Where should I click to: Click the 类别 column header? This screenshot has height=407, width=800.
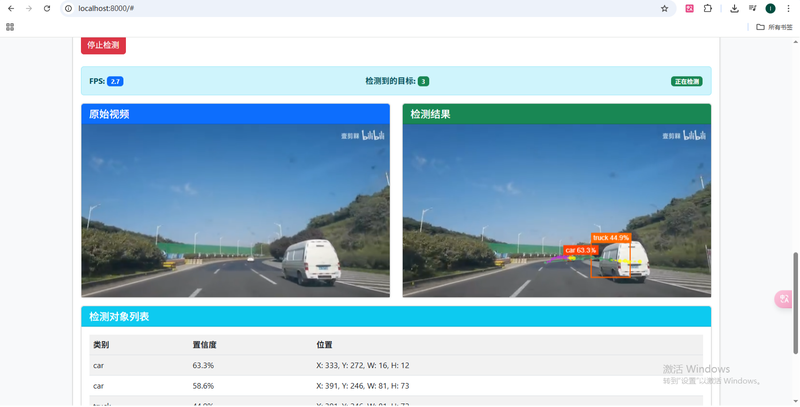(x=101, y=345)
